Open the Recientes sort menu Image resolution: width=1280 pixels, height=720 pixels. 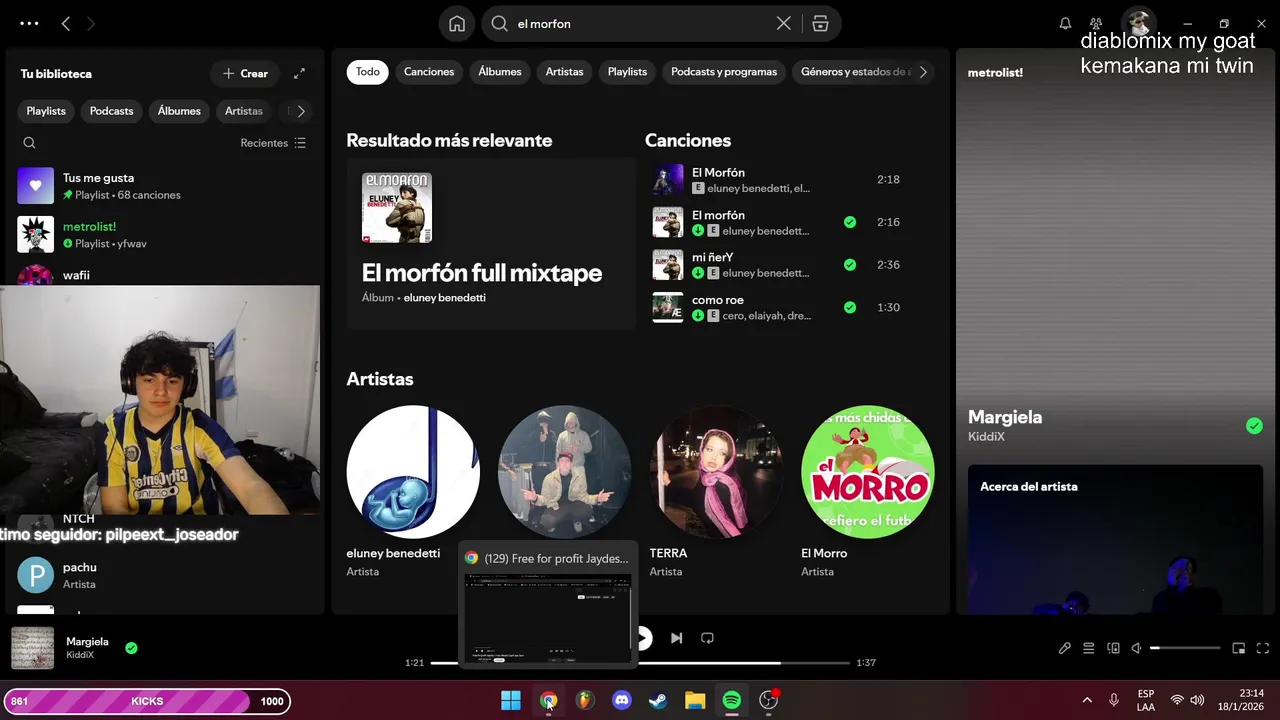pos(273,143)
